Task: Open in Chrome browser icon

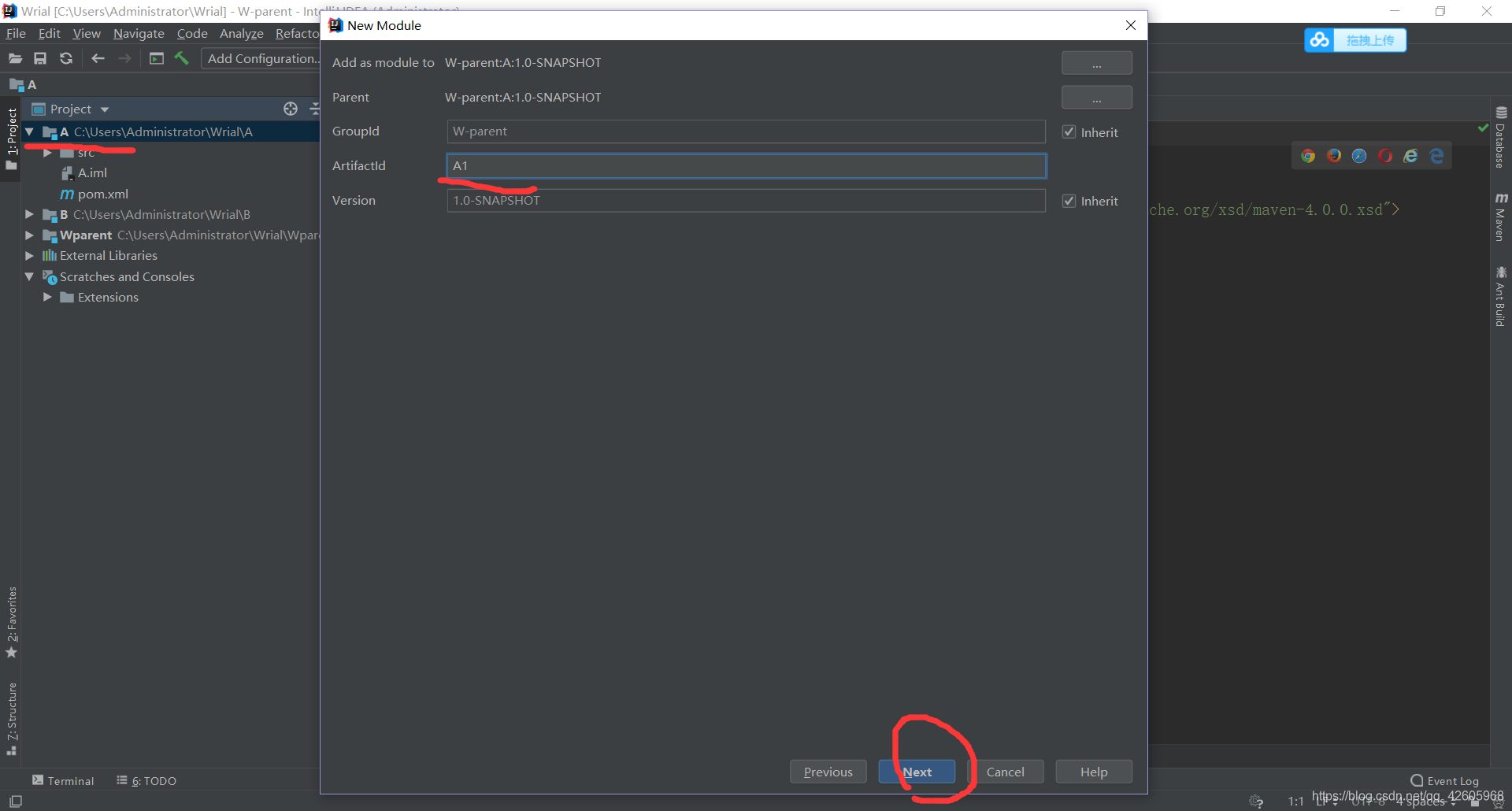Action: 1308,156
